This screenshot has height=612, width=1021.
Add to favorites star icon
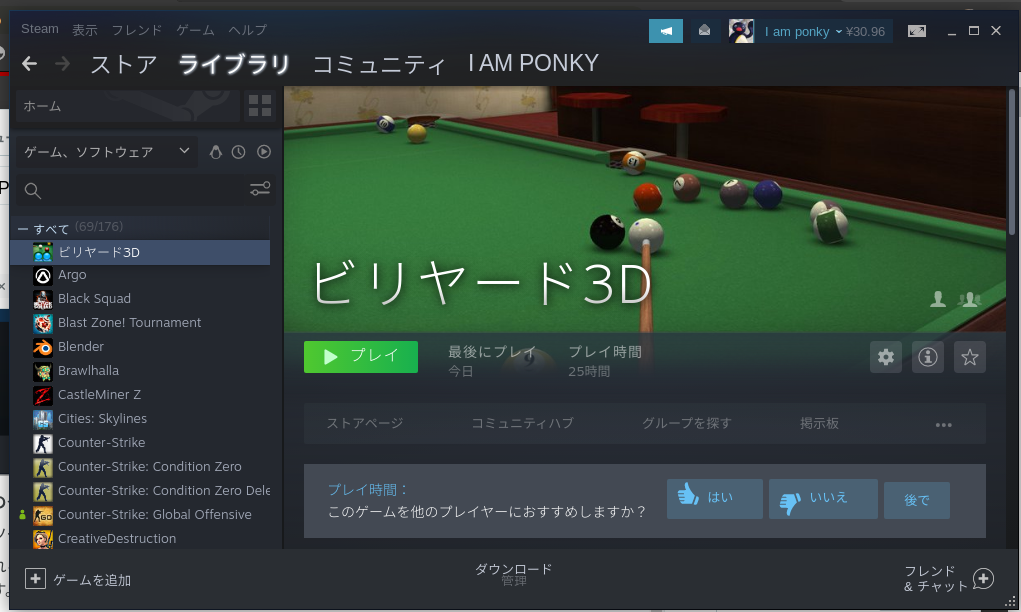[970, 357]
